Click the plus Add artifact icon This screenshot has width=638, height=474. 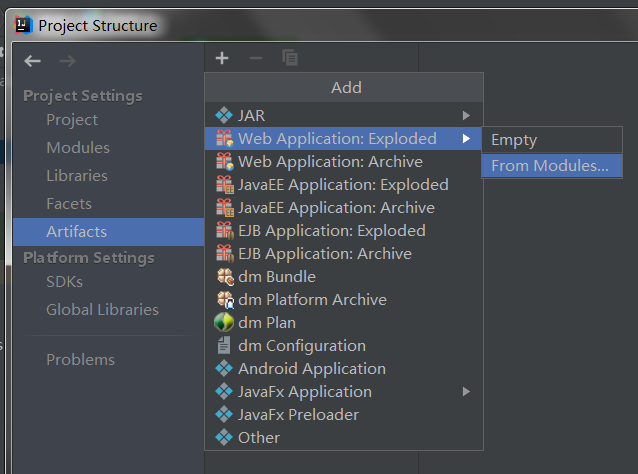point(222,58)
